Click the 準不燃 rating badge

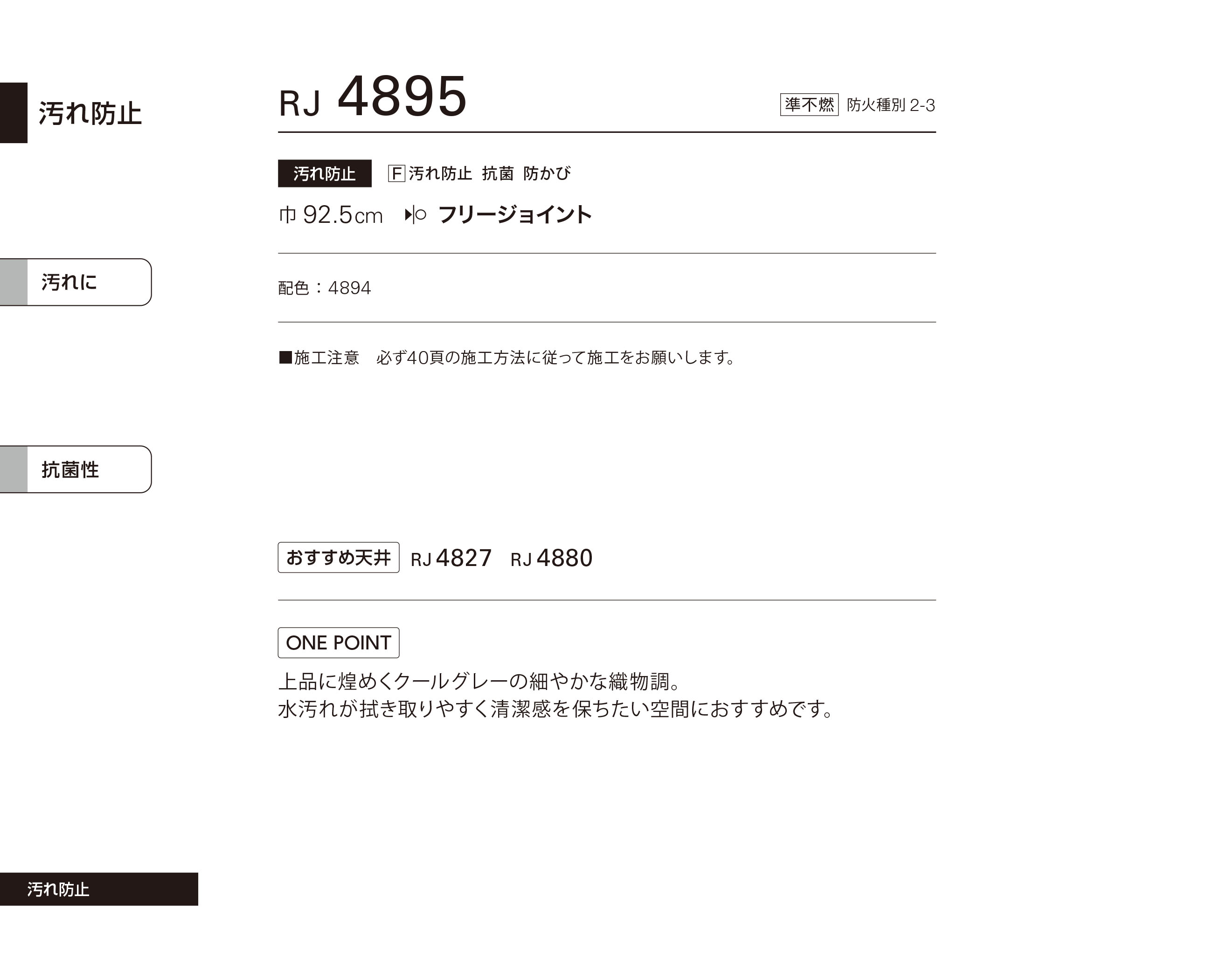[x=809, y=104]
